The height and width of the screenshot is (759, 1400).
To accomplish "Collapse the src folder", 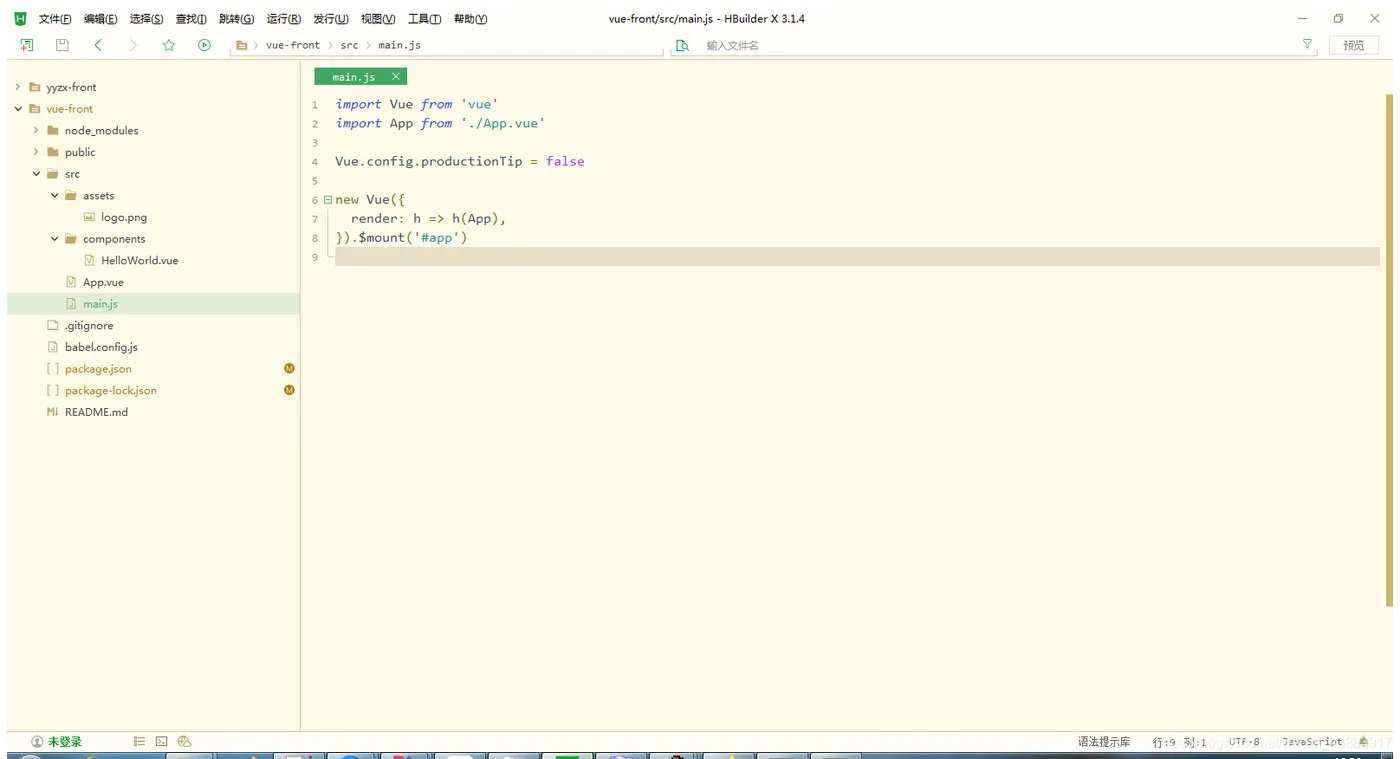I will coord(36,174).
